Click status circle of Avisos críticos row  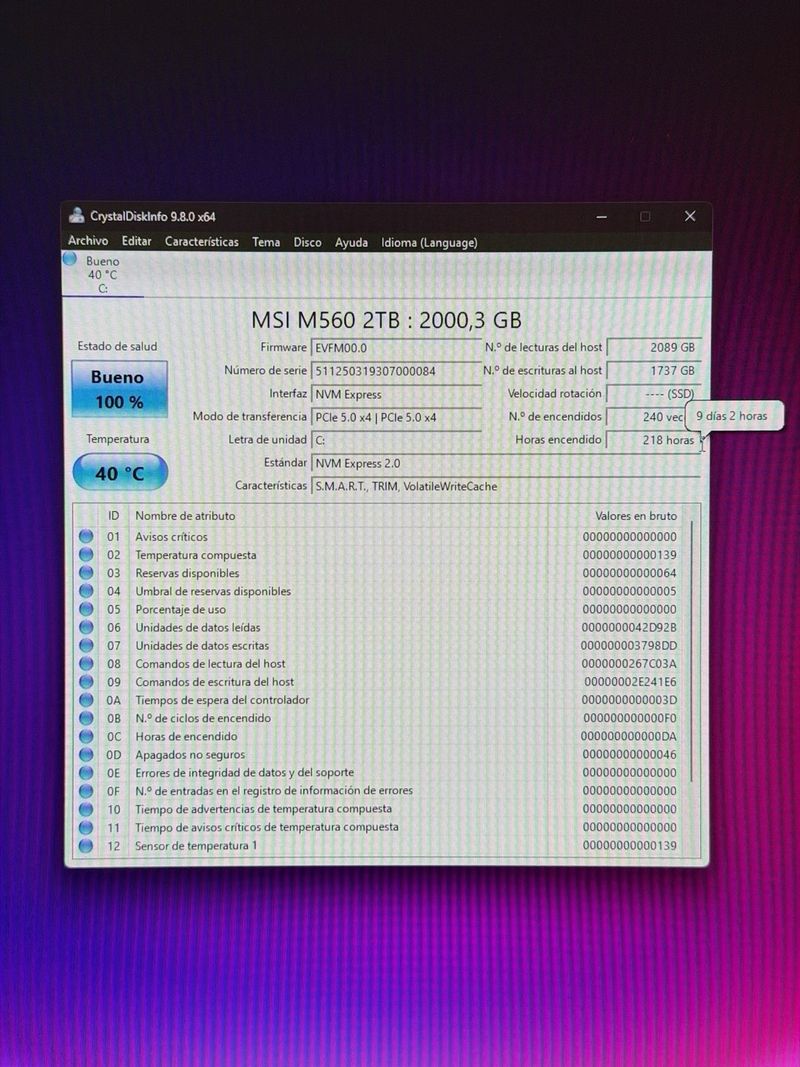[x=86, y=536]
